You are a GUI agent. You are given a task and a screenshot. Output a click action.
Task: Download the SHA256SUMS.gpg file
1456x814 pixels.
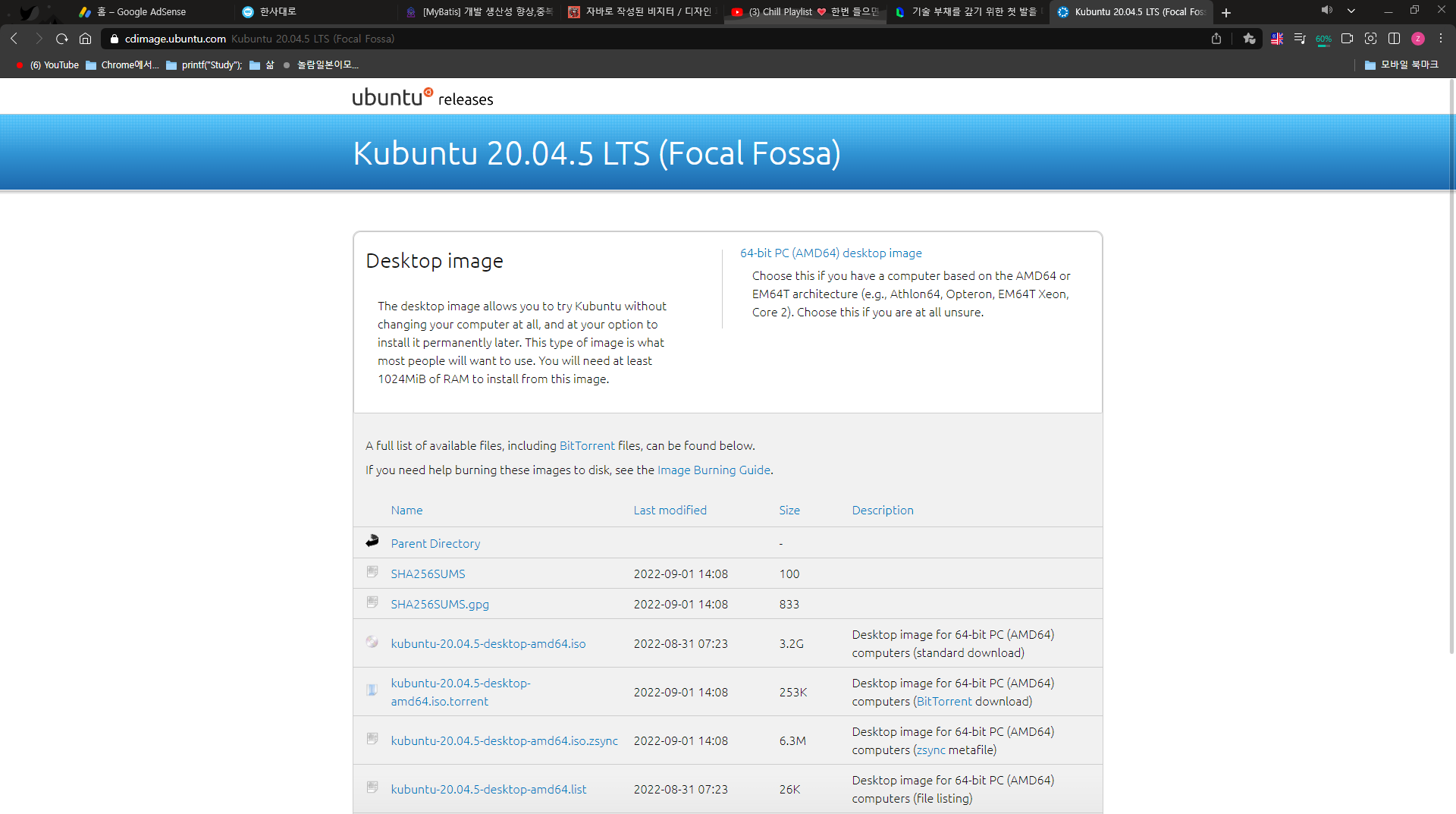click(x=440, y=604)
